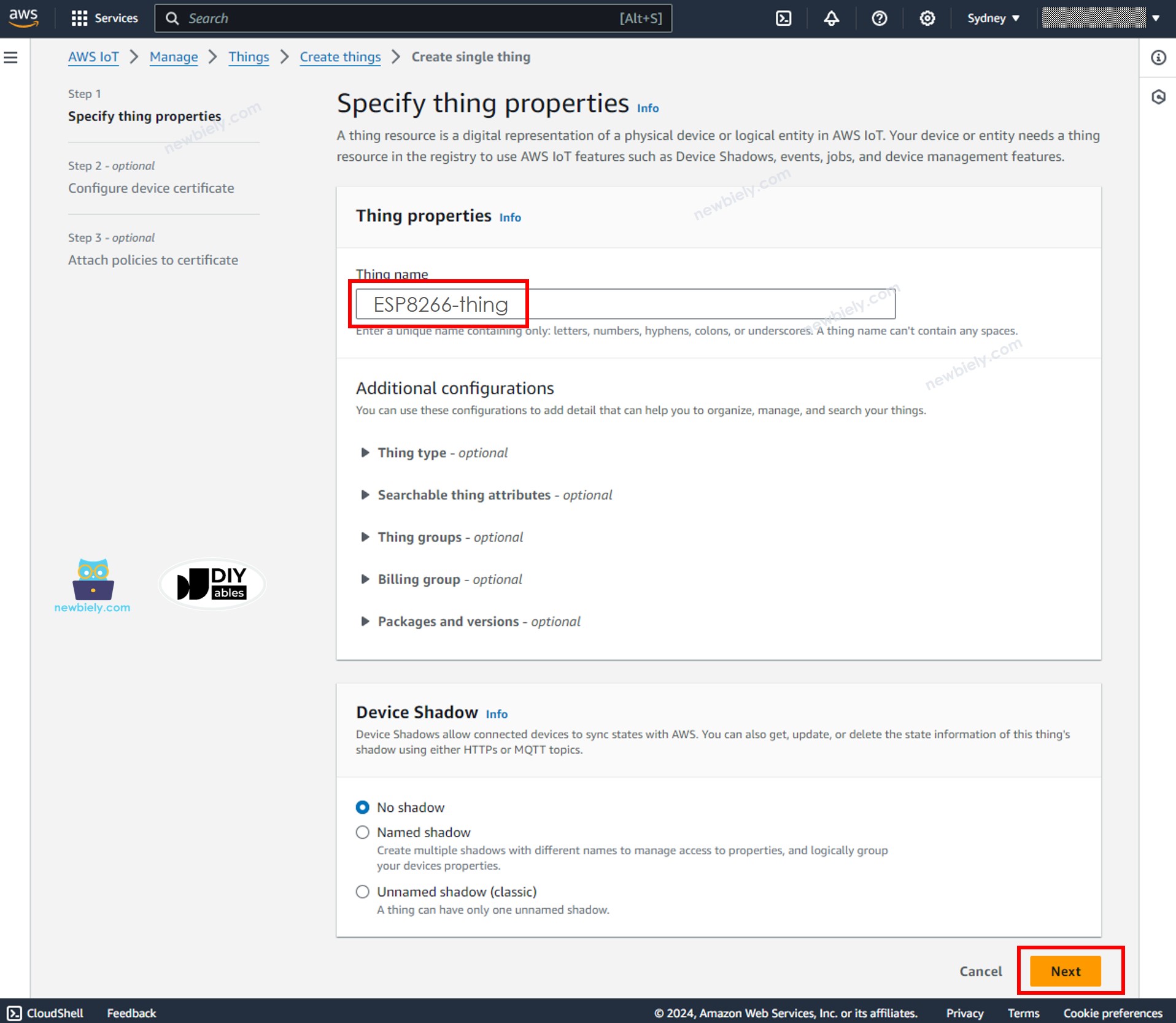This screenshot has width=1176, height=1023.
Task: Click the Next button
Action: [1066, 971]
